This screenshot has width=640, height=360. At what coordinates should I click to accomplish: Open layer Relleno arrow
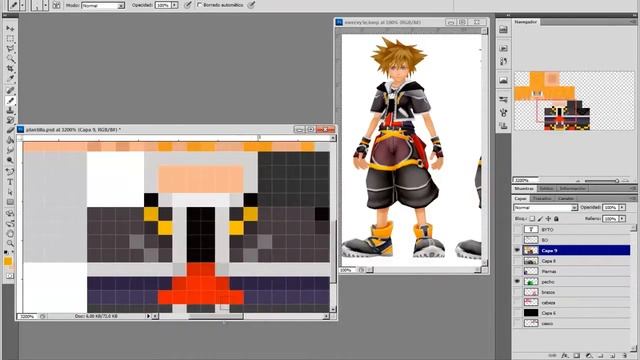point(622,219)
